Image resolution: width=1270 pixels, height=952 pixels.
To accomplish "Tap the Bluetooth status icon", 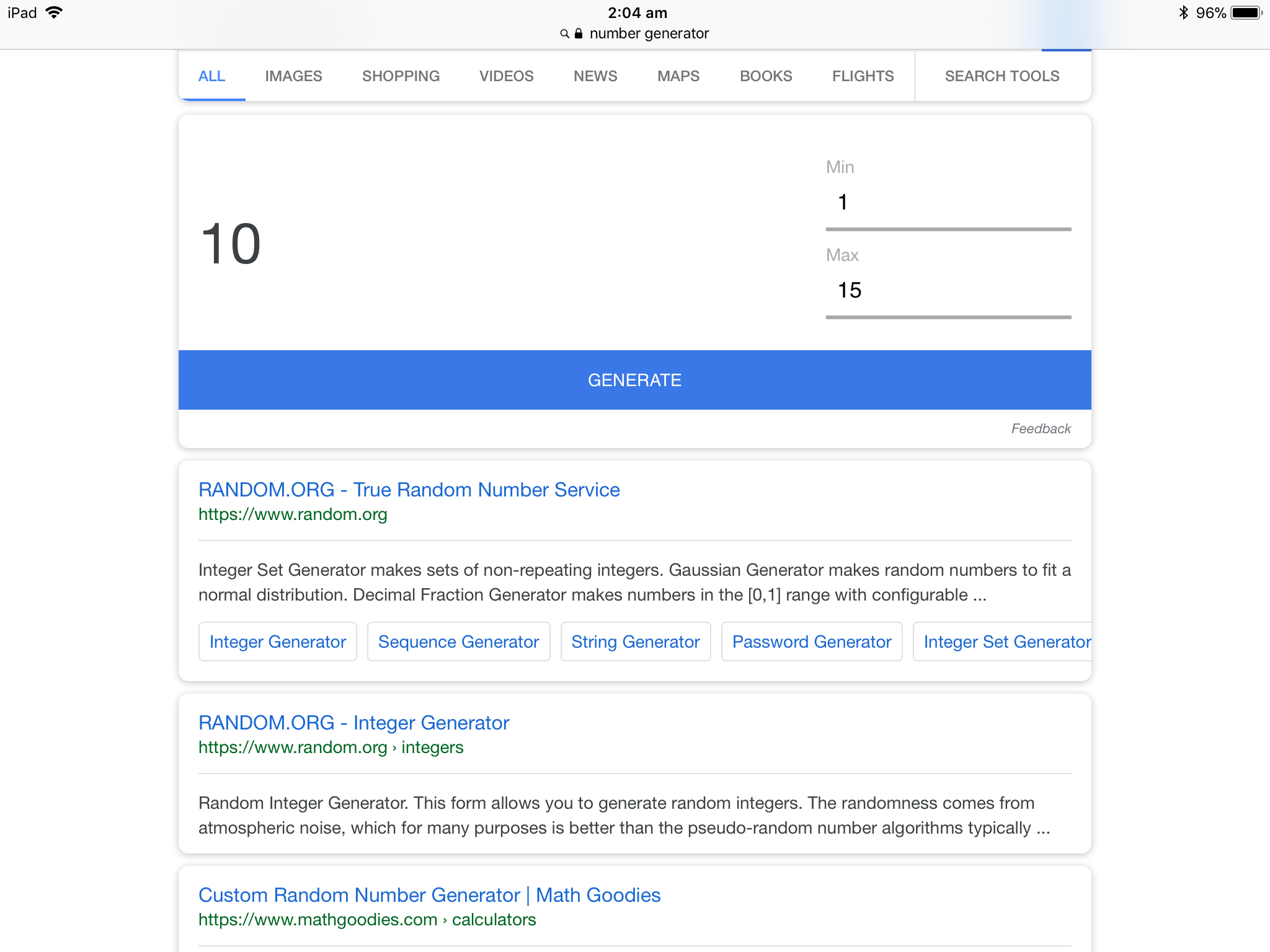I will click(1183, 12).
